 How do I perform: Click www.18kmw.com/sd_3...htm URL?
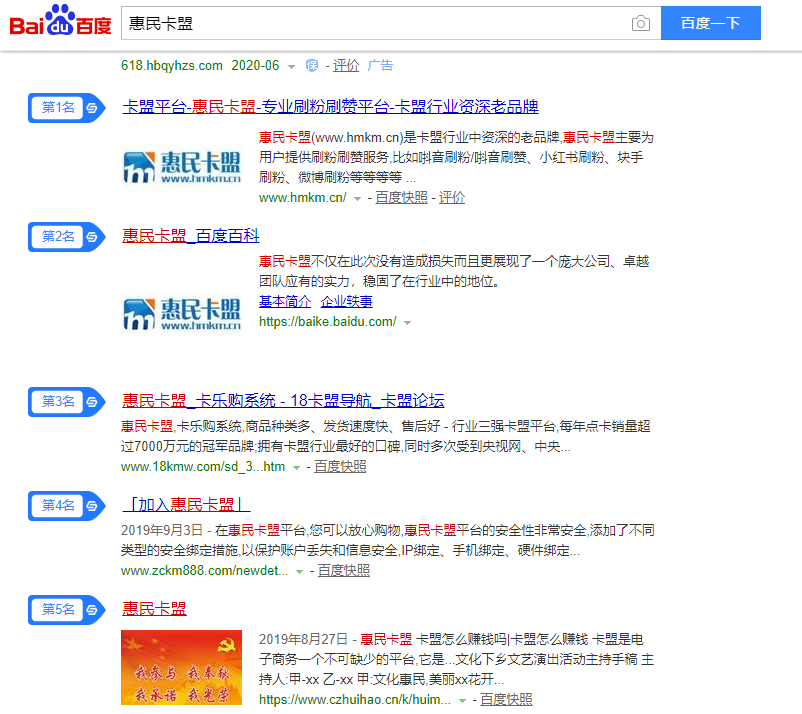click(203, 466)
